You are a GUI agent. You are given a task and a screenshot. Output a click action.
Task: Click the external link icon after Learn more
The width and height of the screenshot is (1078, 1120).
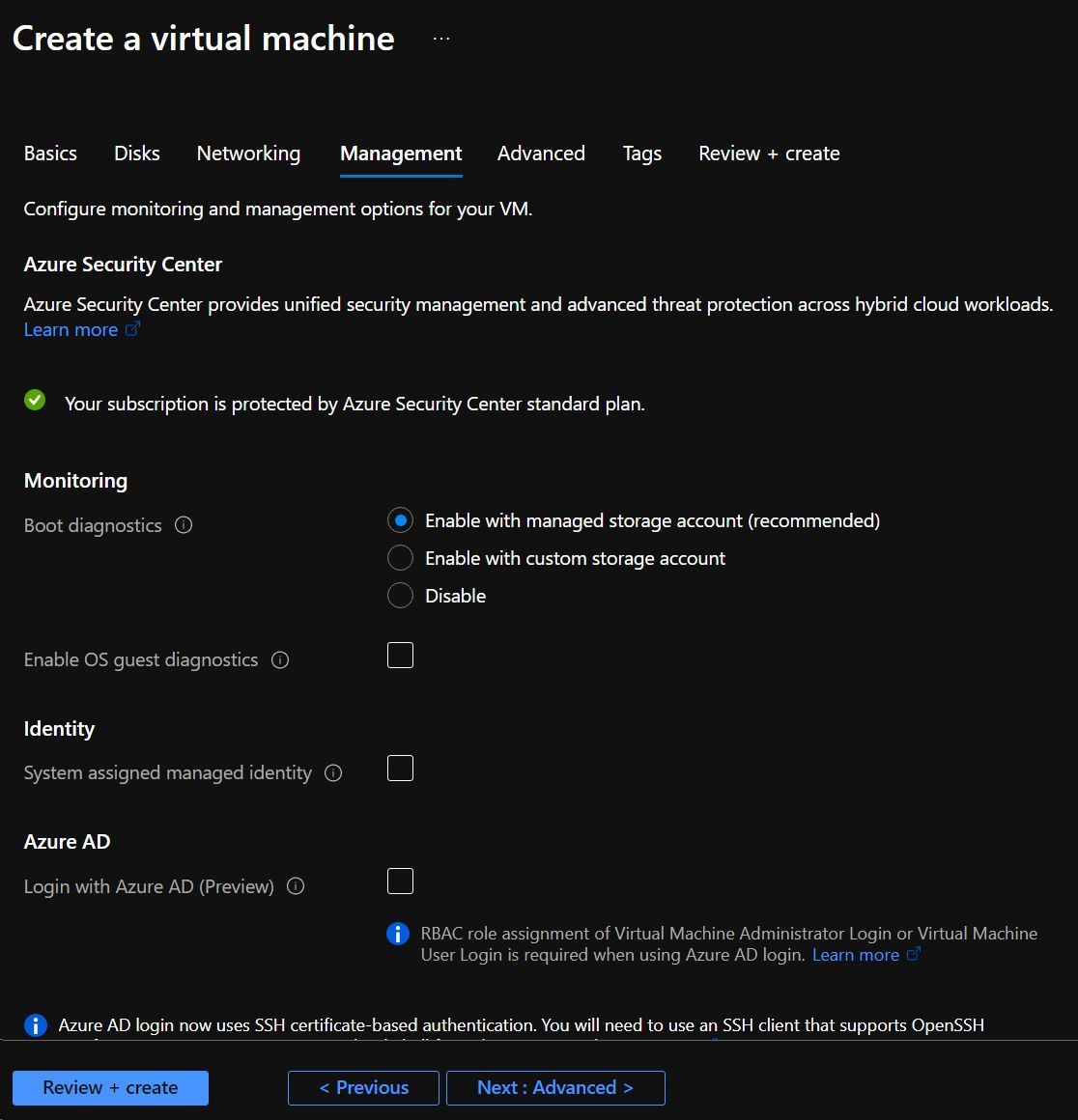coord(133,329)
